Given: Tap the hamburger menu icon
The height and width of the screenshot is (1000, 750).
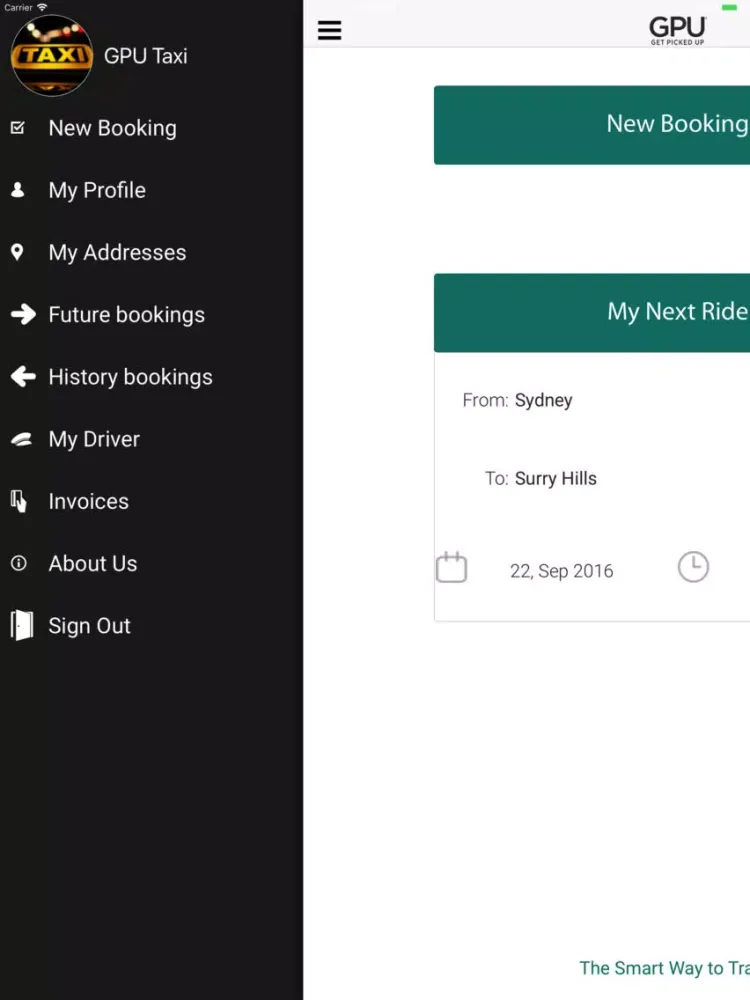Looking at the screenshot, I should (x=329, y=30).
